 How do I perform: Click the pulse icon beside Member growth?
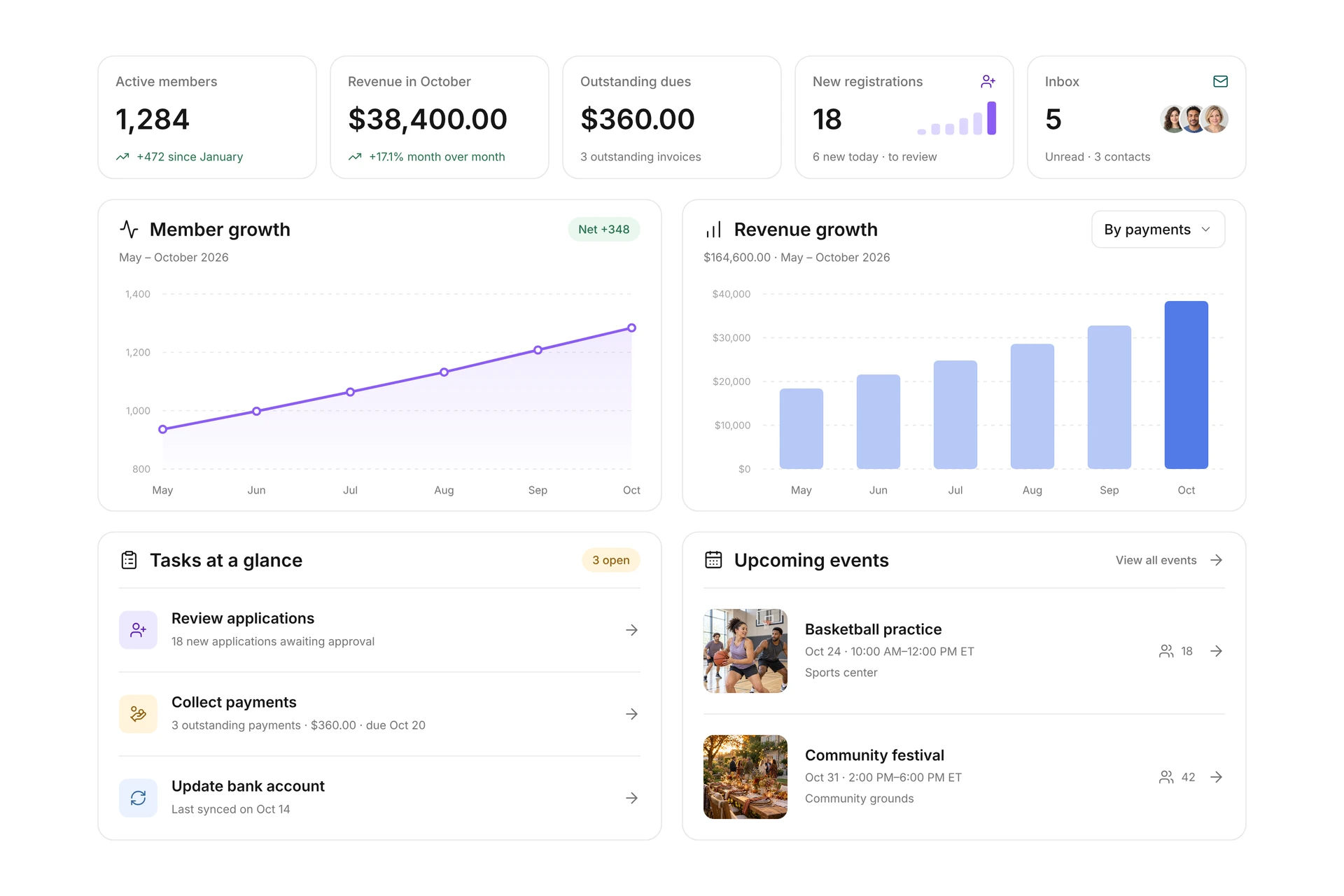[x=129, y=229]
